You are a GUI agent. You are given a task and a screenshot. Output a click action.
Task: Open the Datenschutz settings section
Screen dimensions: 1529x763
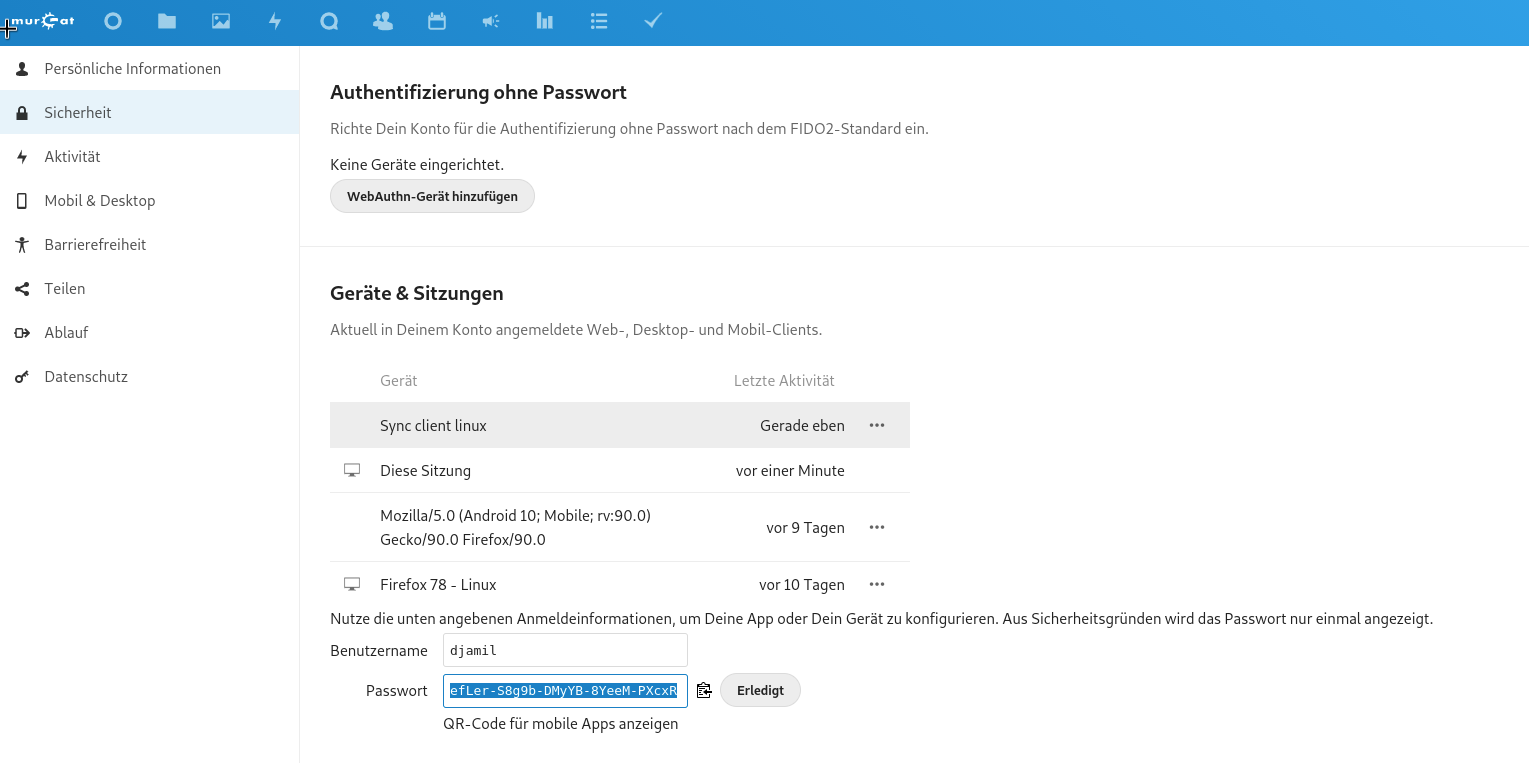86,377
